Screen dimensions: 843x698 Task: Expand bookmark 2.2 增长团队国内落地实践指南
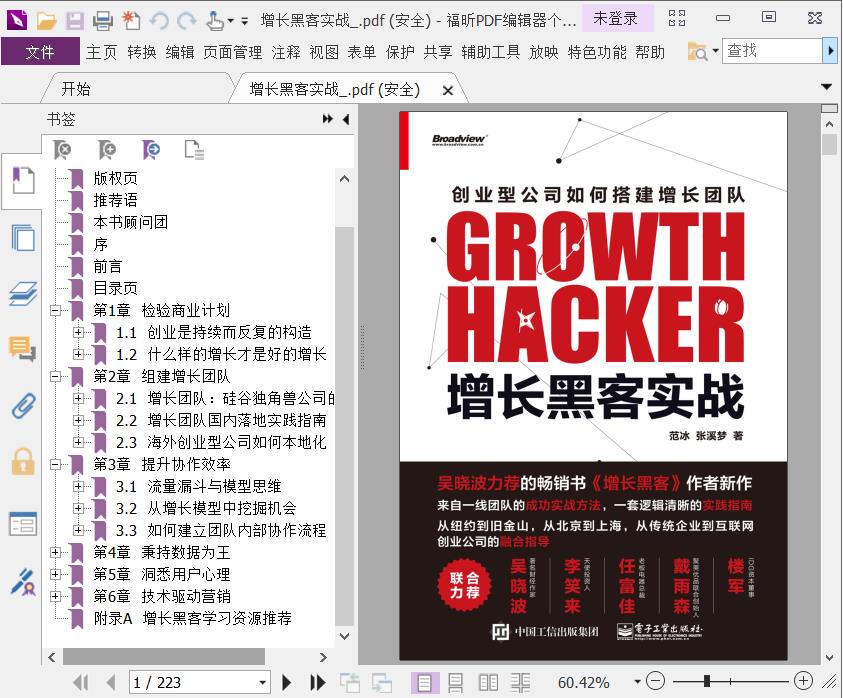tap(78, 420)
